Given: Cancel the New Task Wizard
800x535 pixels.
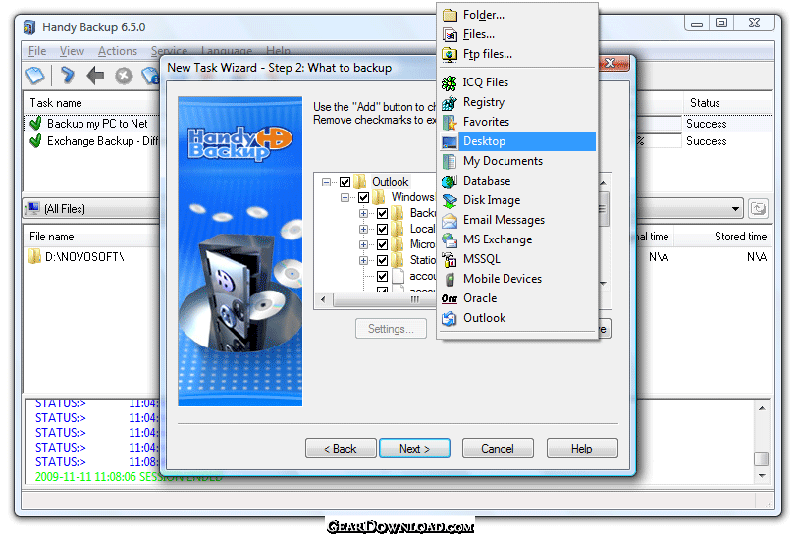Looking at the screenshot, I should tap(497, 449).
